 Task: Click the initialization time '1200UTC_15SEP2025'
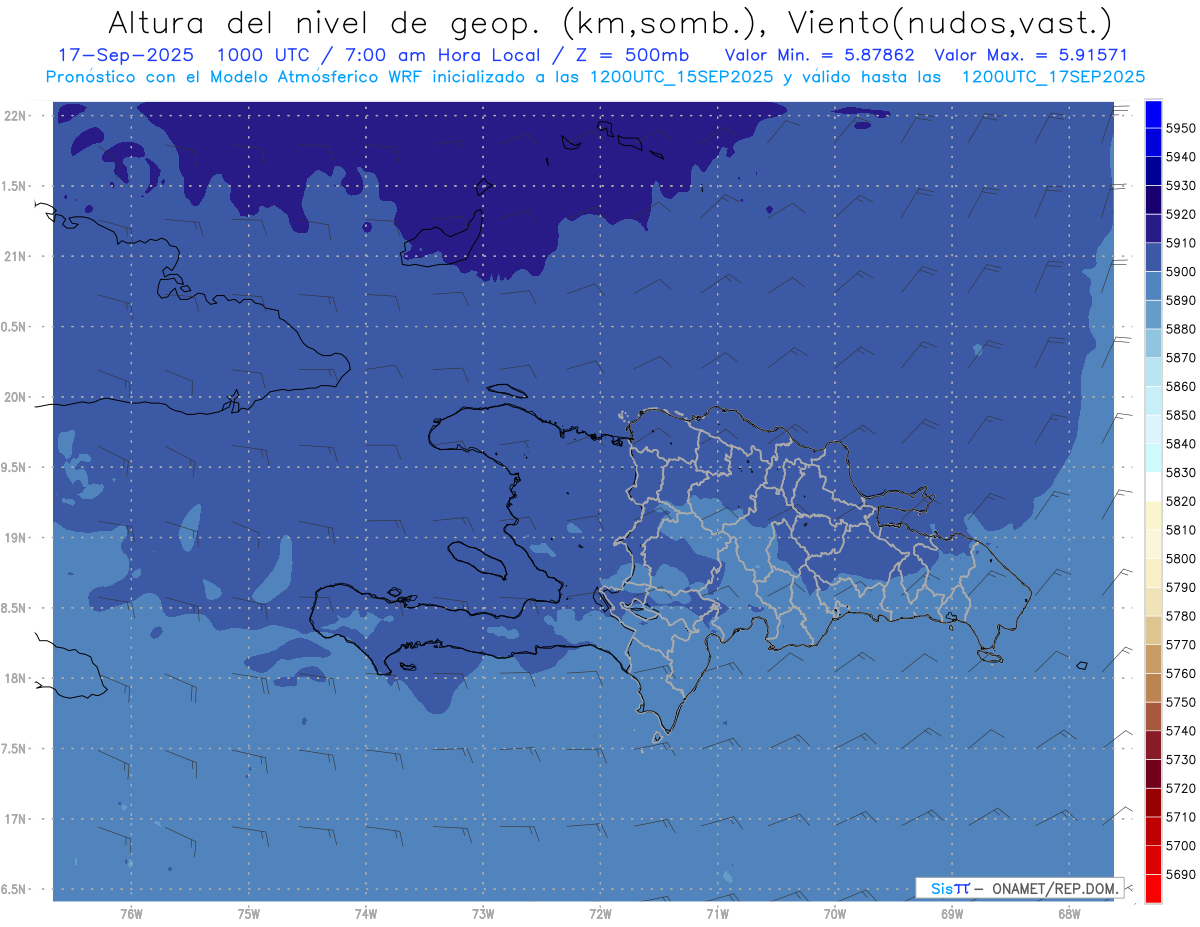click(x=682, y=76)
